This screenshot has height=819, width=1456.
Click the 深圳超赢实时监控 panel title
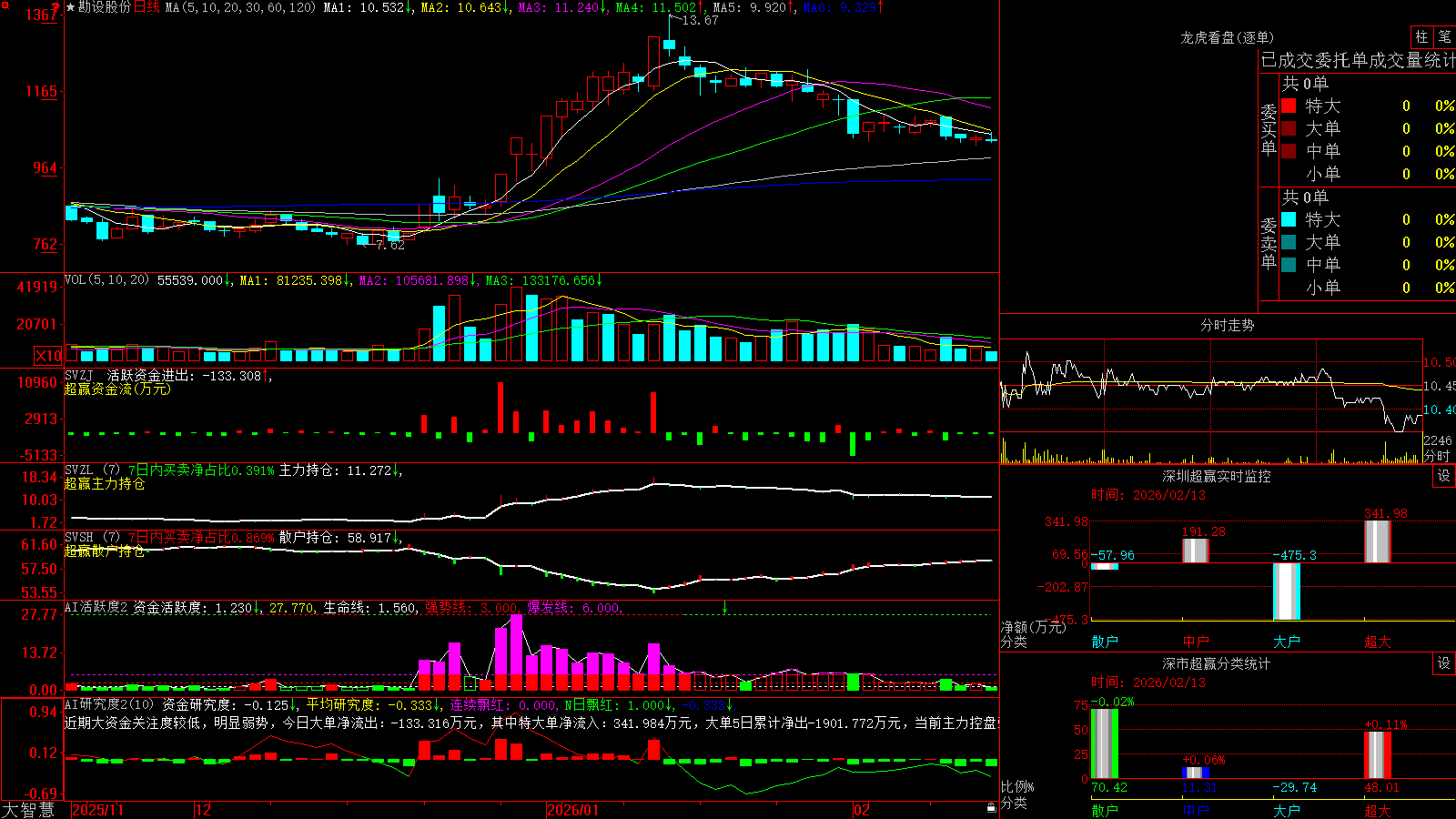[1216, 476]
